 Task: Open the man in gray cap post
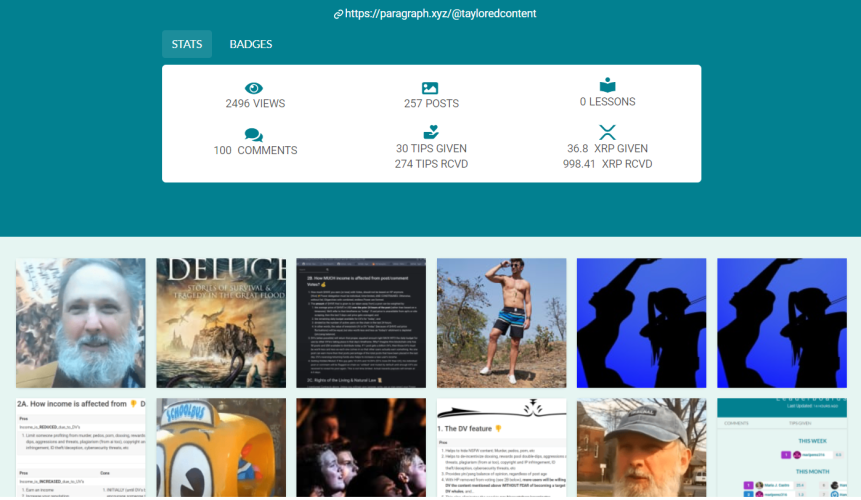tap(641, 448)
